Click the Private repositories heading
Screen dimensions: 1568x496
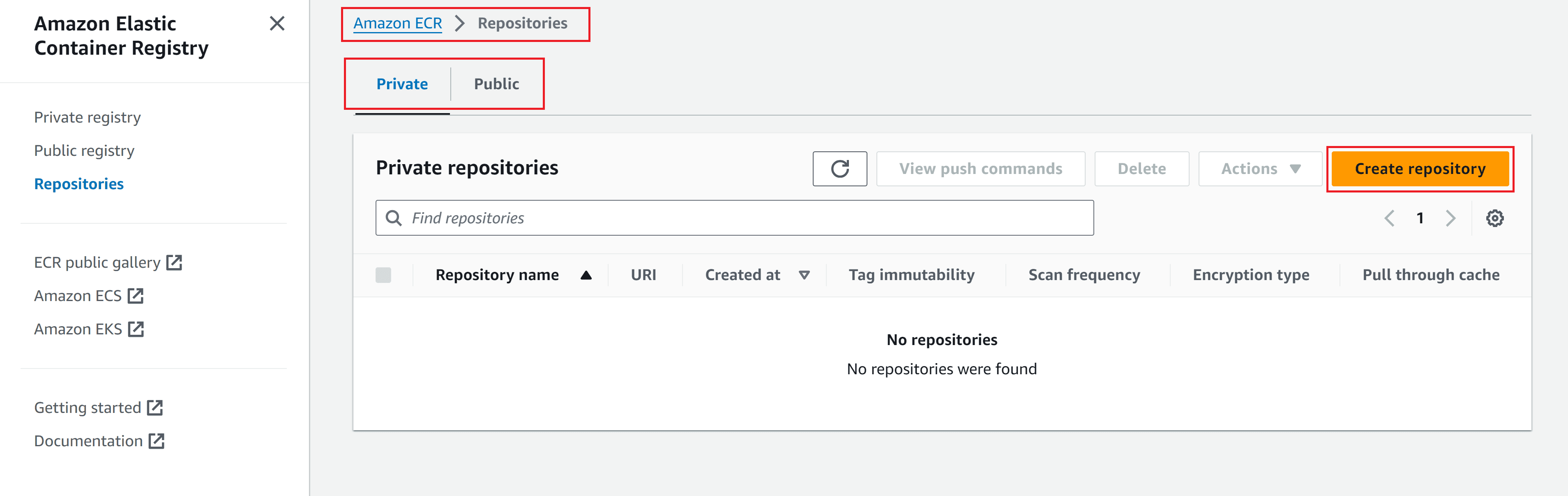point(467,167)
